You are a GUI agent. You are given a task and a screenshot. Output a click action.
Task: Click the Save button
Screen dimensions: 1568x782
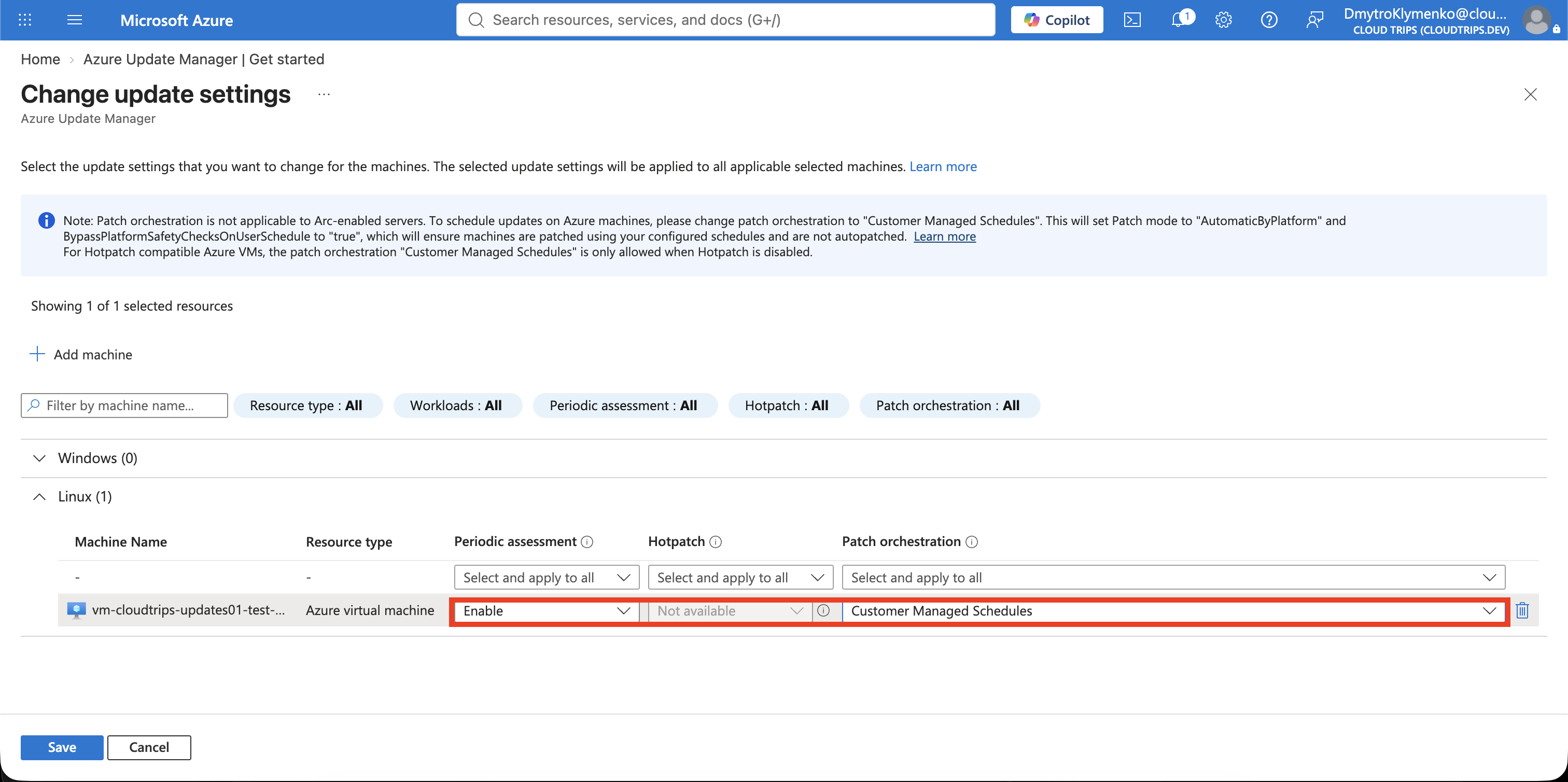click(62, 747)
